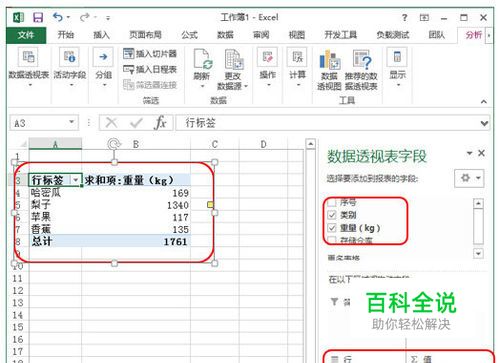The width and height of the screenshot is (500, 363).
Task: Click the formula bar cancel X icon
Action: [111, 123]
